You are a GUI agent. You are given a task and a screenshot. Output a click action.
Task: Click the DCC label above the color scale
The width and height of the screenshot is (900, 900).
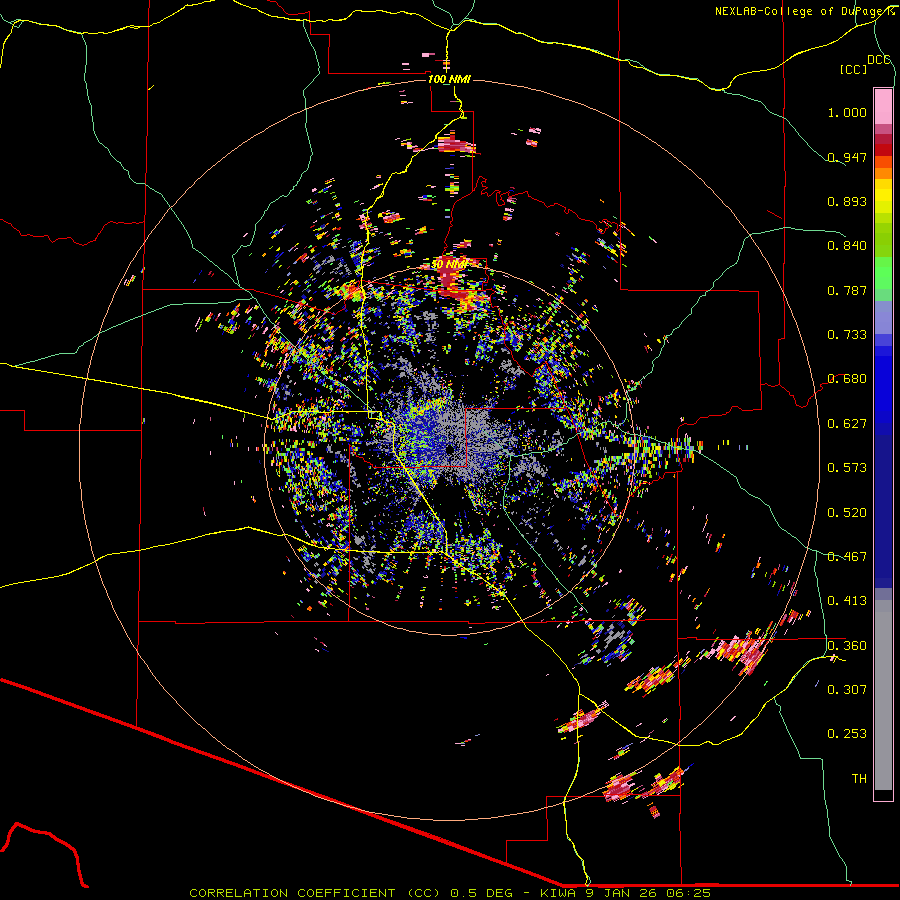click(878, 60)
